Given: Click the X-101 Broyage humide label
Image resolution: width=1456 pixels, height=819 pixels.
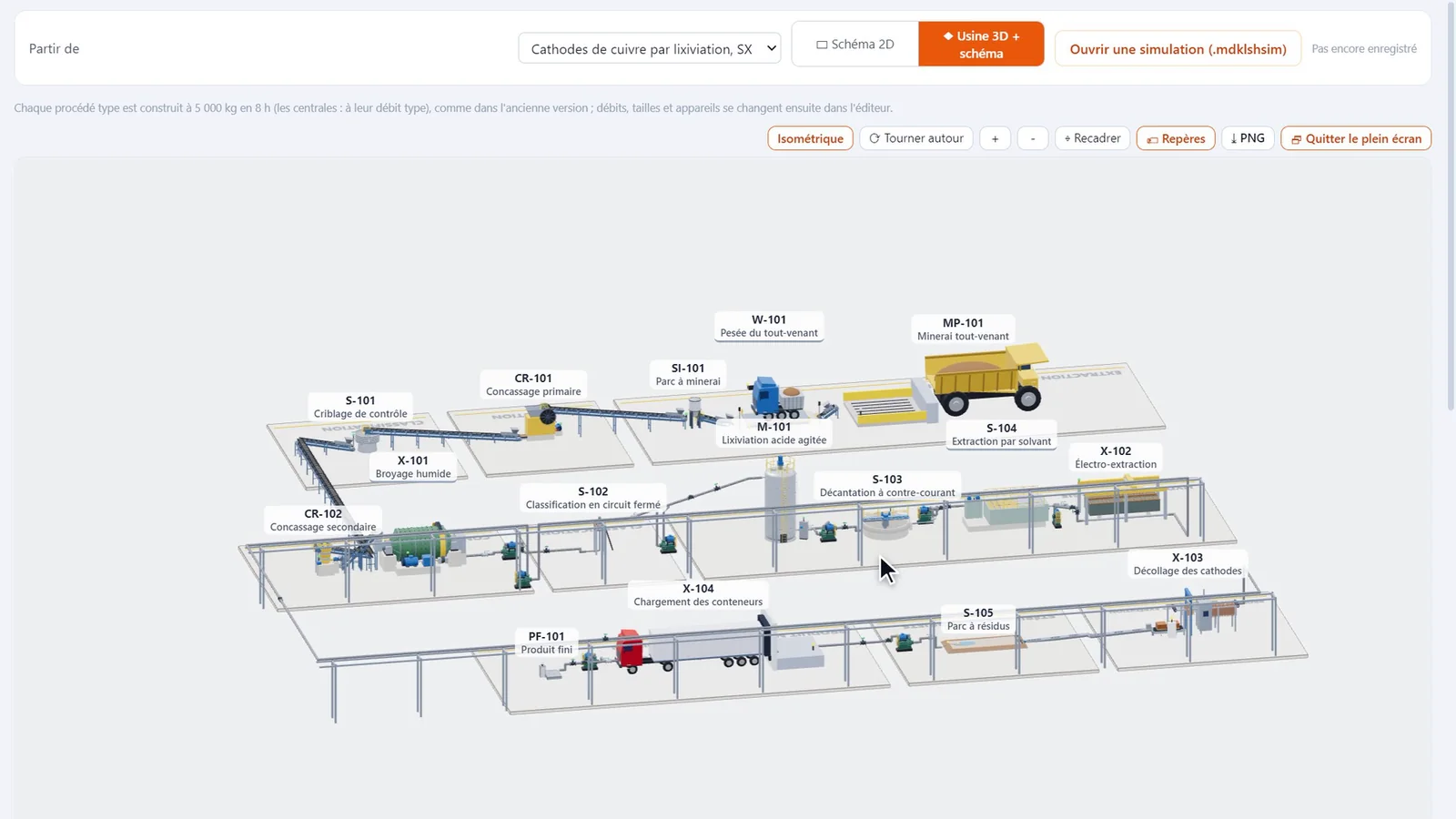Looking at the screenshot, I should [x=413, y=467].
